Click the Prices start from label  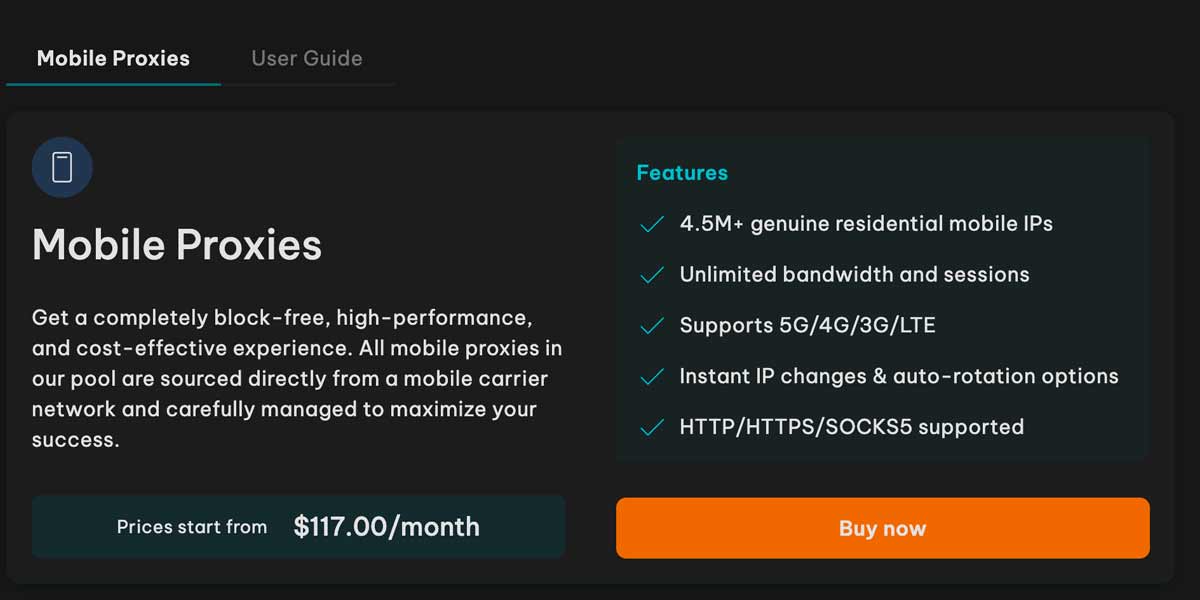tap(192, 527)
